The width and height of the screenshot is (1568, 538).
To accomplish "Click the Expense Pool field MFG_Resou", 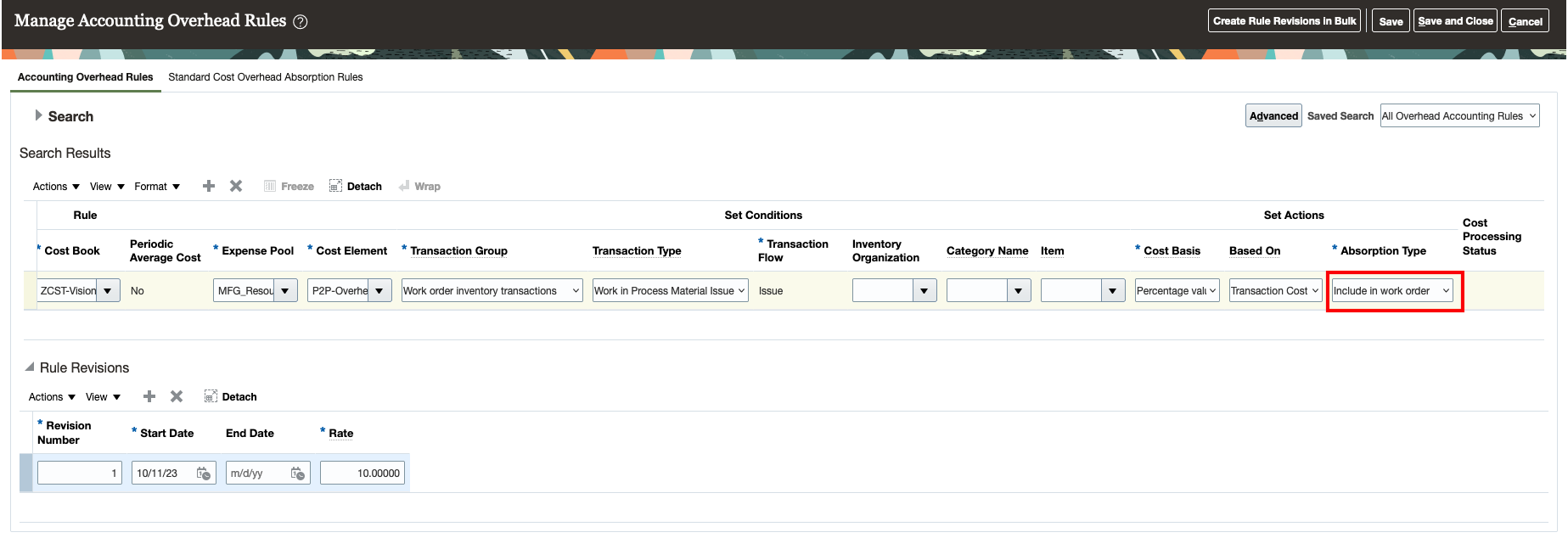I will pyautogui.click(x=244, y=291).
